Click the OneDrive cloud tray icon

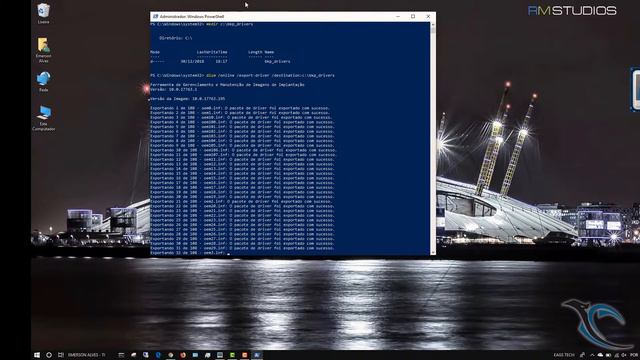[x=600, y=355]
